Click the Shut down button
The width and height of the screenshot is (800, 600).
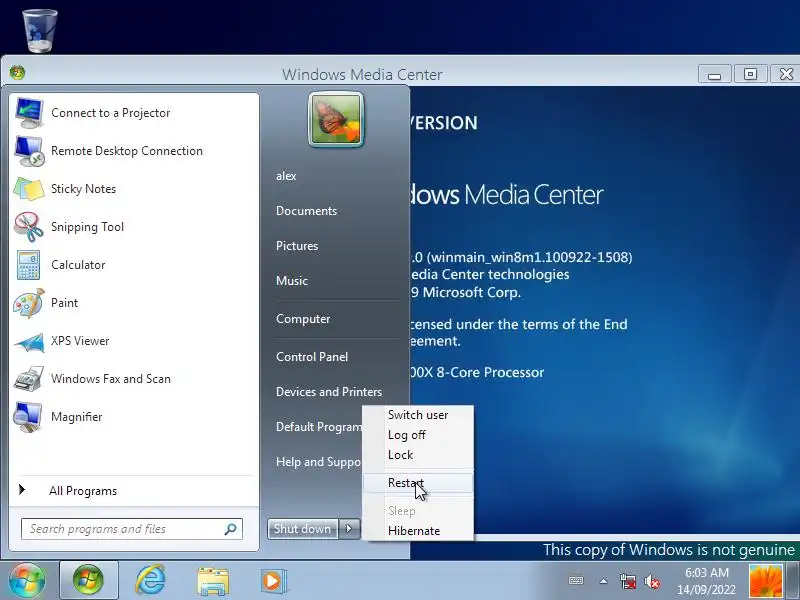tap(303, 529)
